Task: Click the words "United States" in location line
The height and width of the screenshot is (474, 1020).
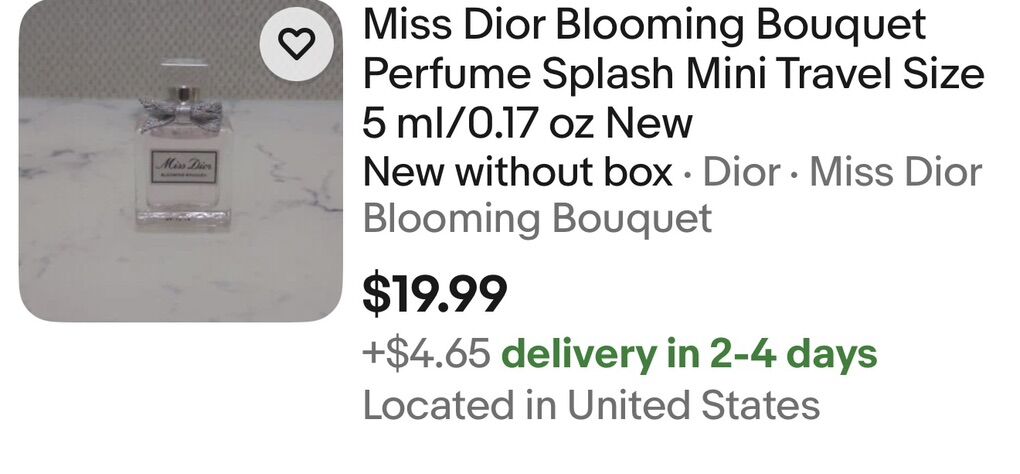Action: 693,405
